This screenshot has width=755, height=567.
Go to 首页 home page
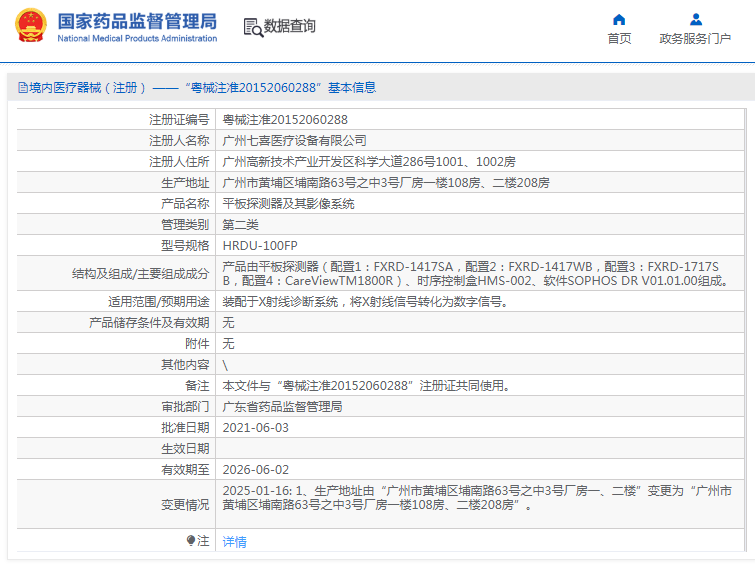tap(619, 39)
